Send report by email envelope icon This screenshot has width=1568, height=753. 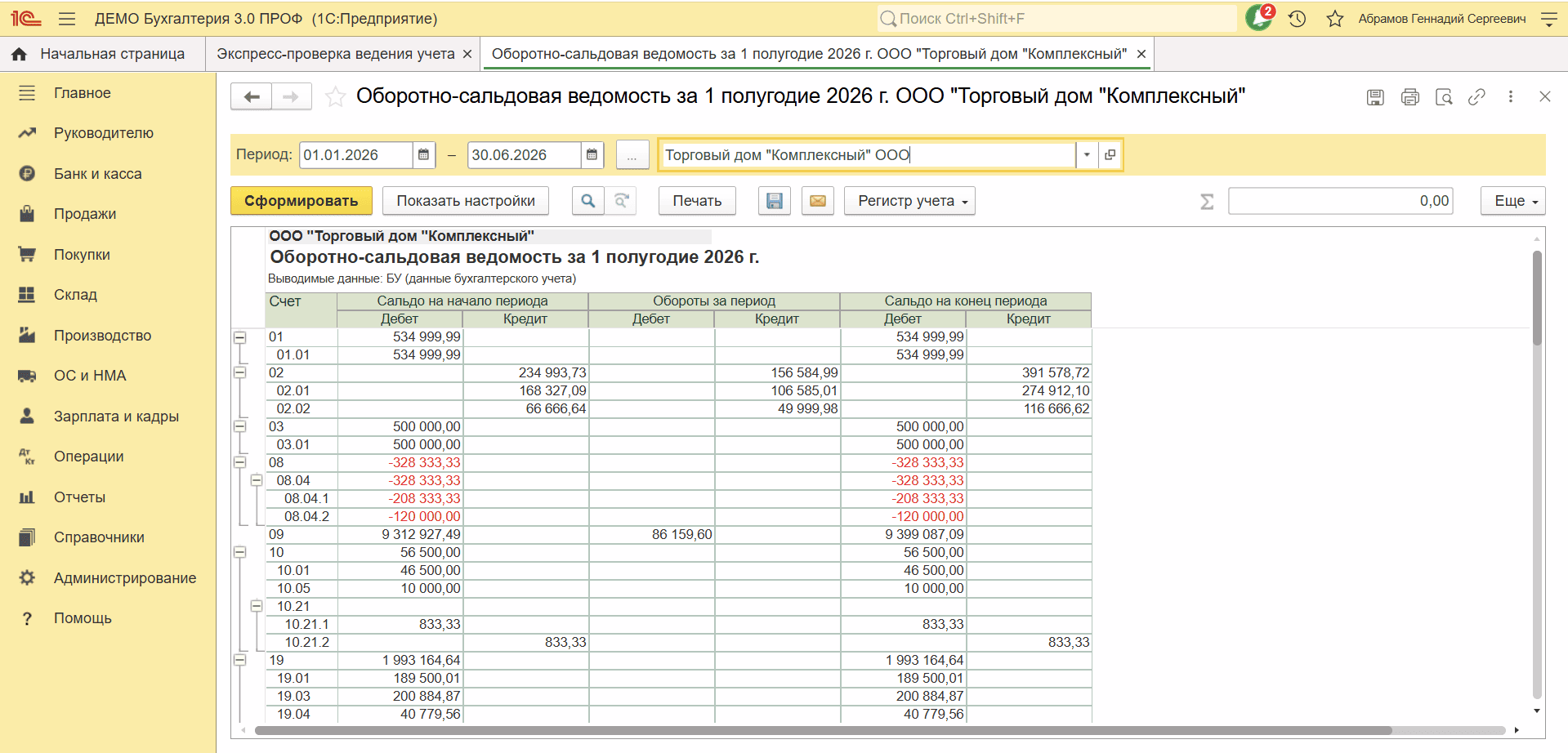[818, 201]
